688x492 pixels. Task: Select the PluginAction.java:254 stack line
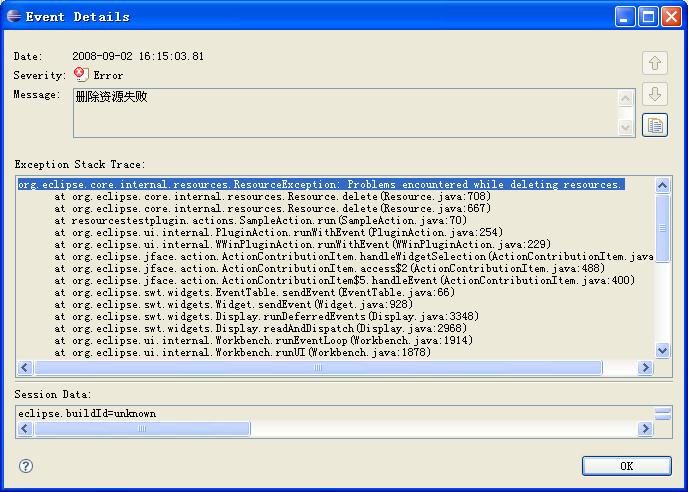point(279,232)
